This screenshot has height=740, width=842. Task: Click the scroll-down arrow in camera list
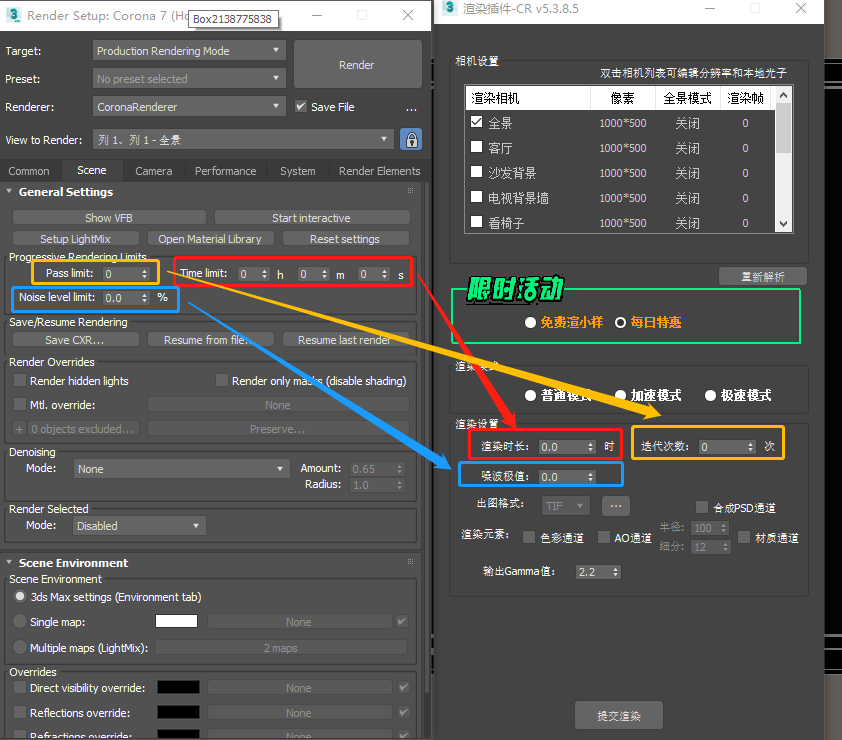point(783,225)
